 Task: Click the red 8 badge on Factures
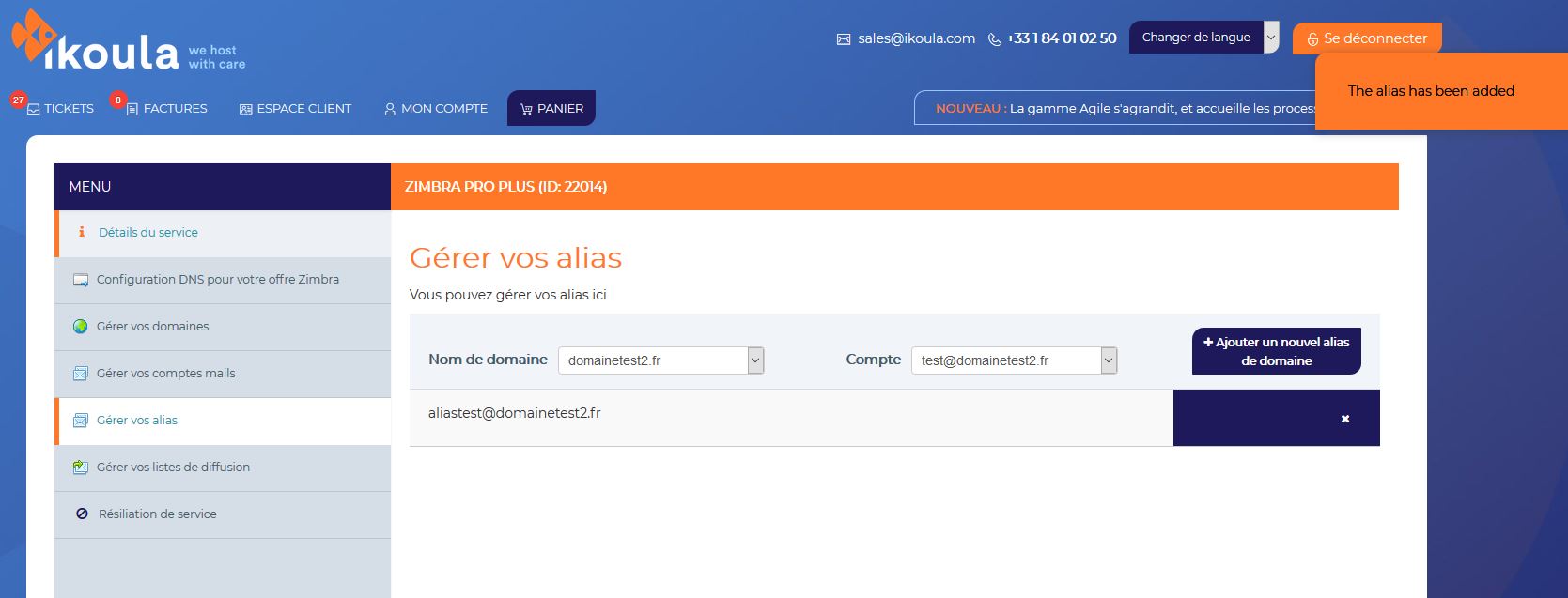click(x=117, y=100)
